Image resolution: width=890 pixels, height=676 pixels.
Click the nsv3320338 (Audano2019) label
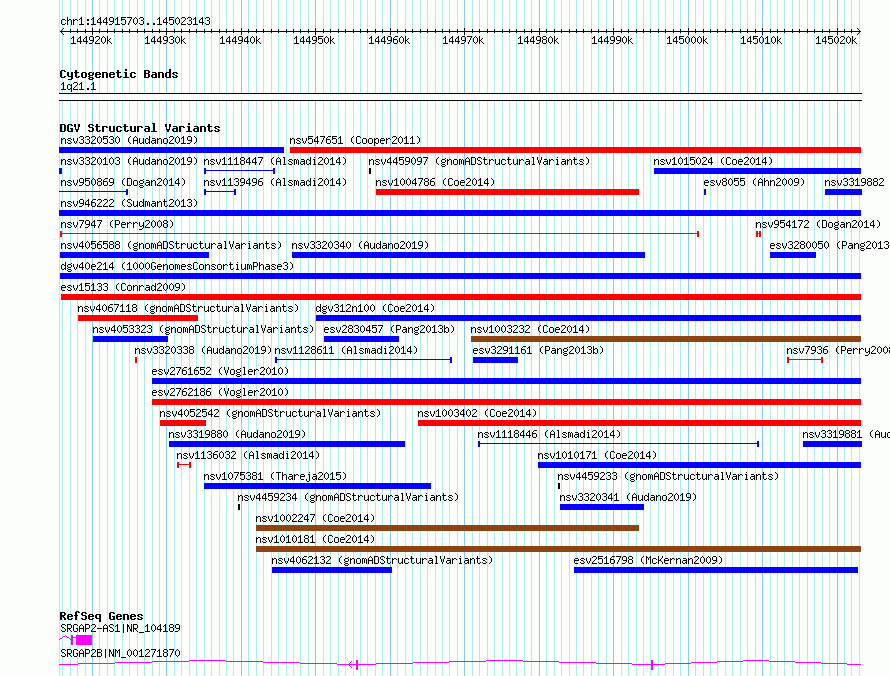tap(203, 350)
